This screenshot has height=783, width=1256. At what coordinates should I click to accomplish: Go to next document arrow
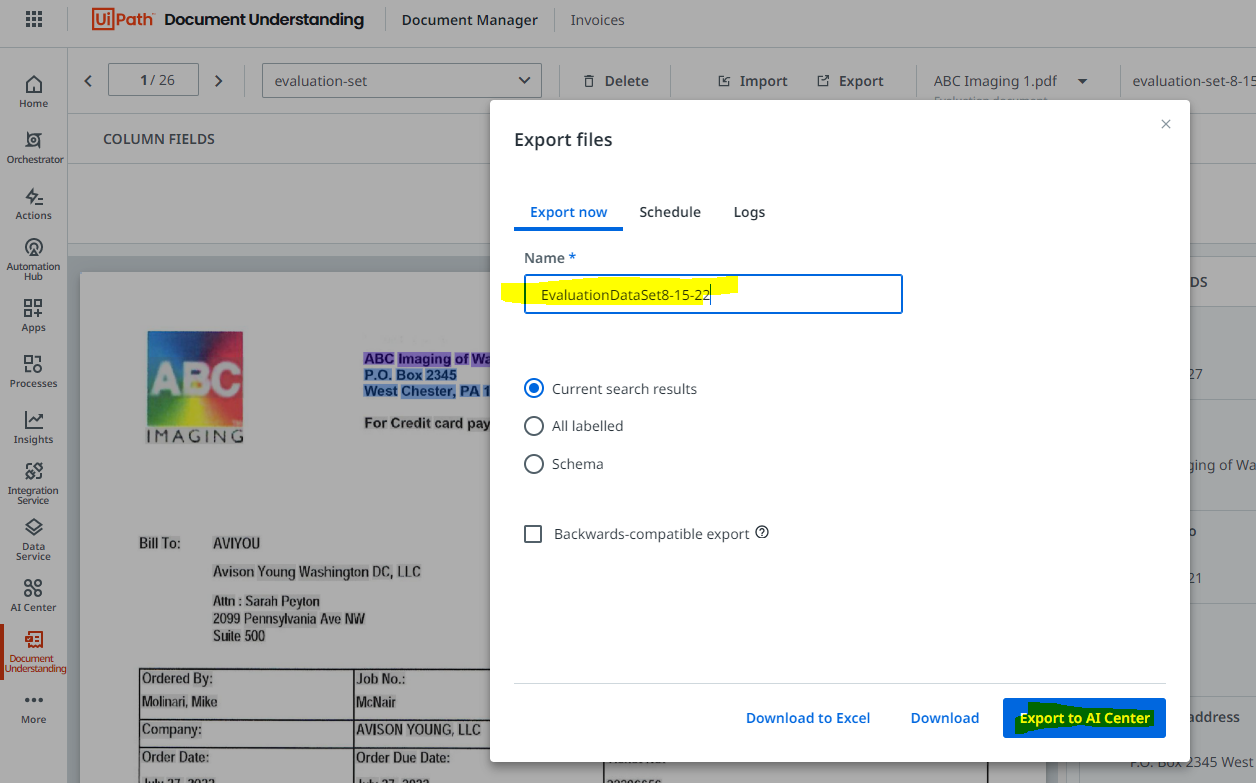219,81
